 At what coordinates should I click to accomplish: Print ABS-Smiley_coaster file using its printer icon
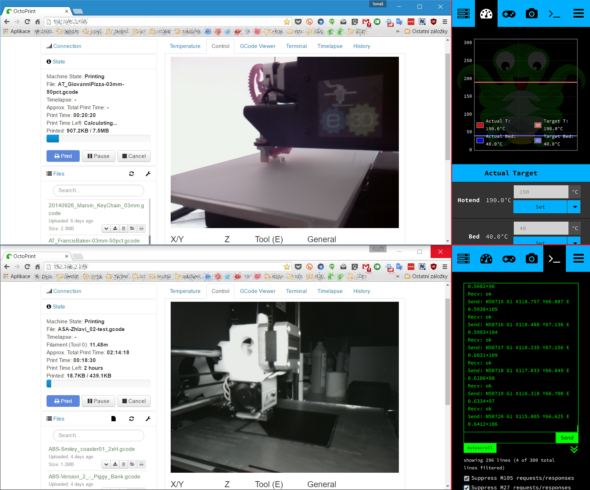[141, 464]
